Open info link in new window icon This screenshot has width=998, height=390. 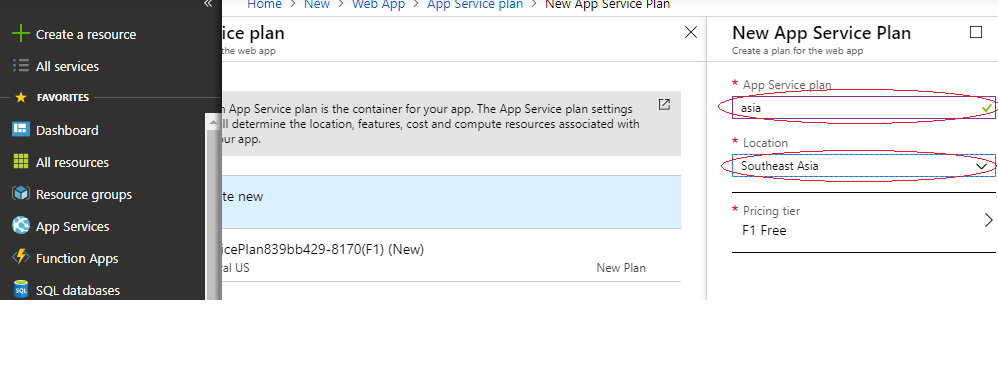(664, 104)
